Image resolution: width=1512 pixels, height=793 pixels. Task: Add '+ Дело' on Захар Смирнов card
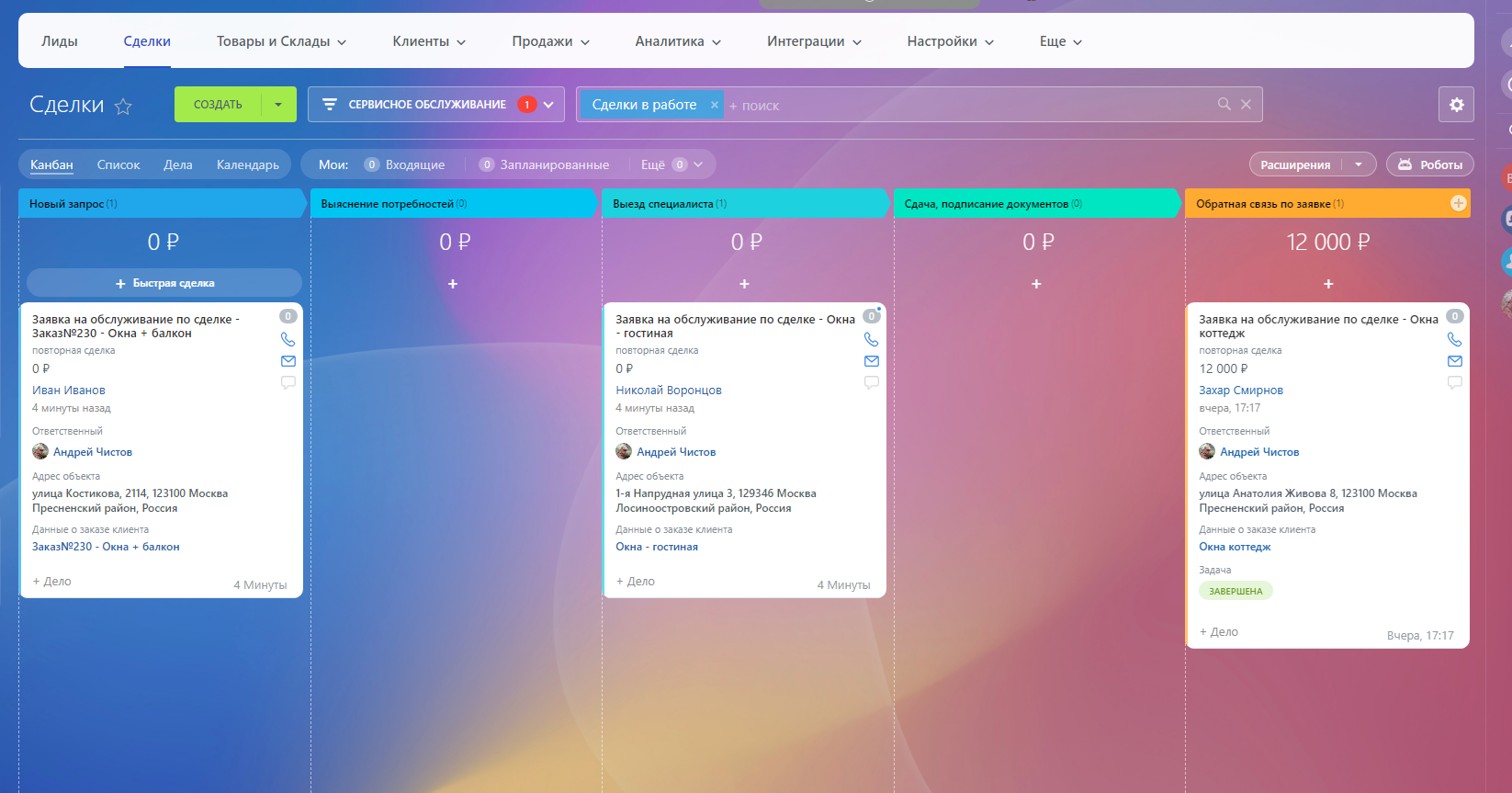pos(1219,632)
